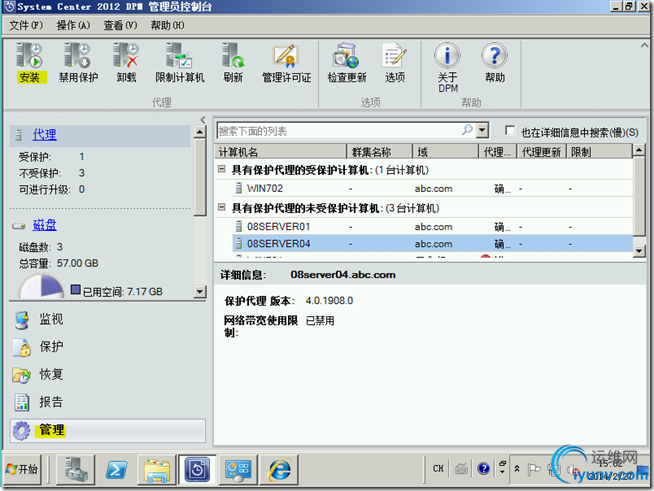Open Recovery workspace icon

(21, 375)
